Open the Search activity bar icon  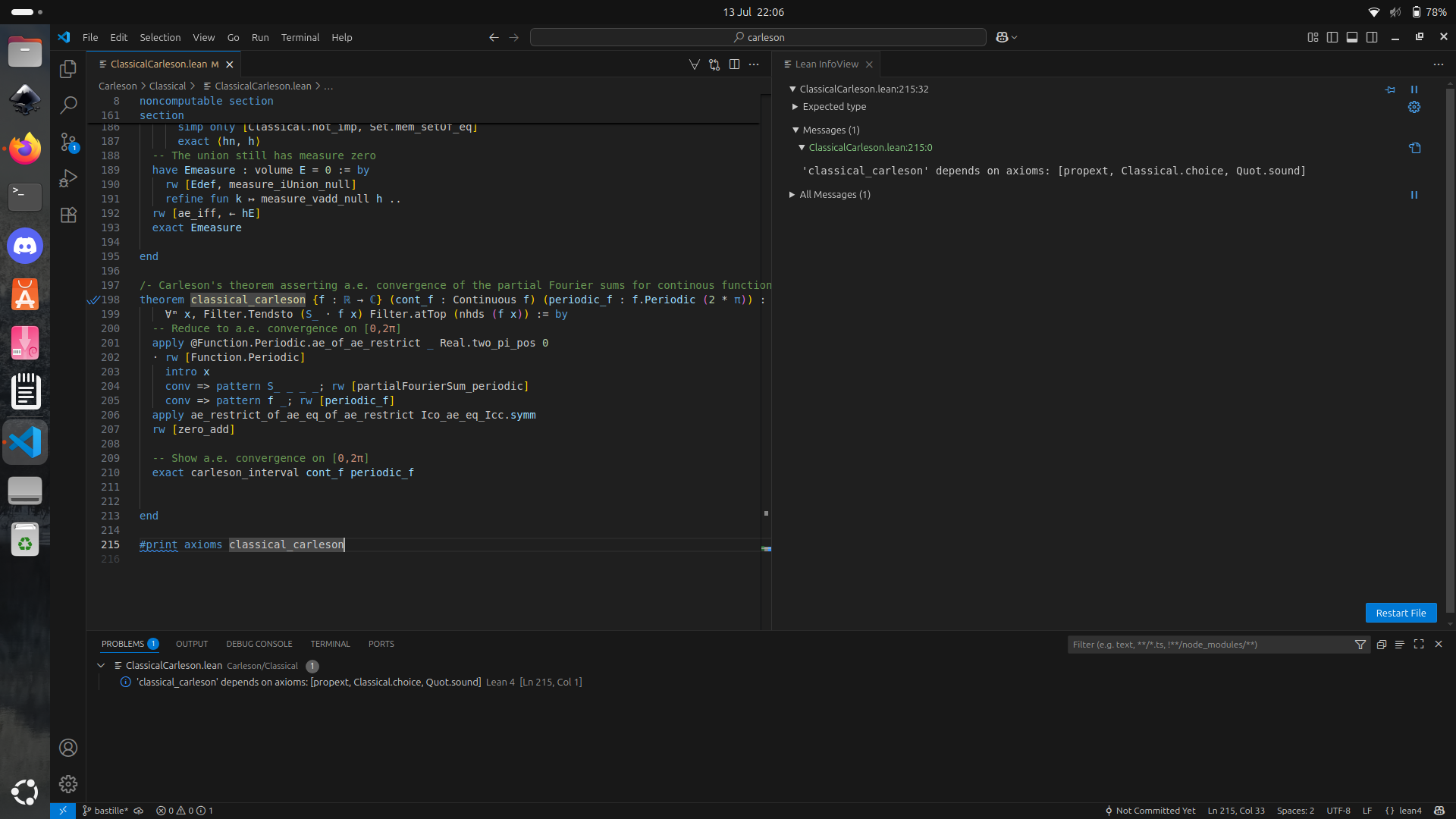point(68,105)
